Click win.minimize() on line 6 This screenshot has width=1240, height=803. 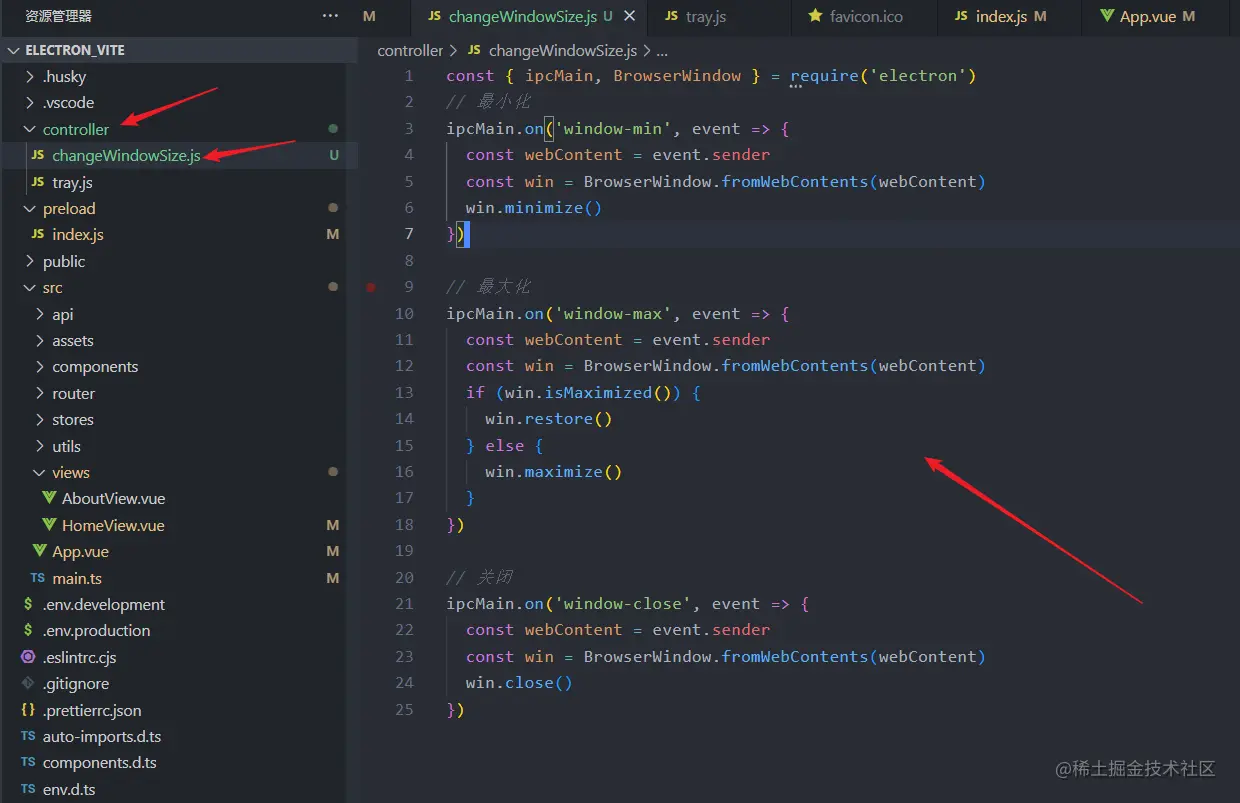(x=534, y=208)
